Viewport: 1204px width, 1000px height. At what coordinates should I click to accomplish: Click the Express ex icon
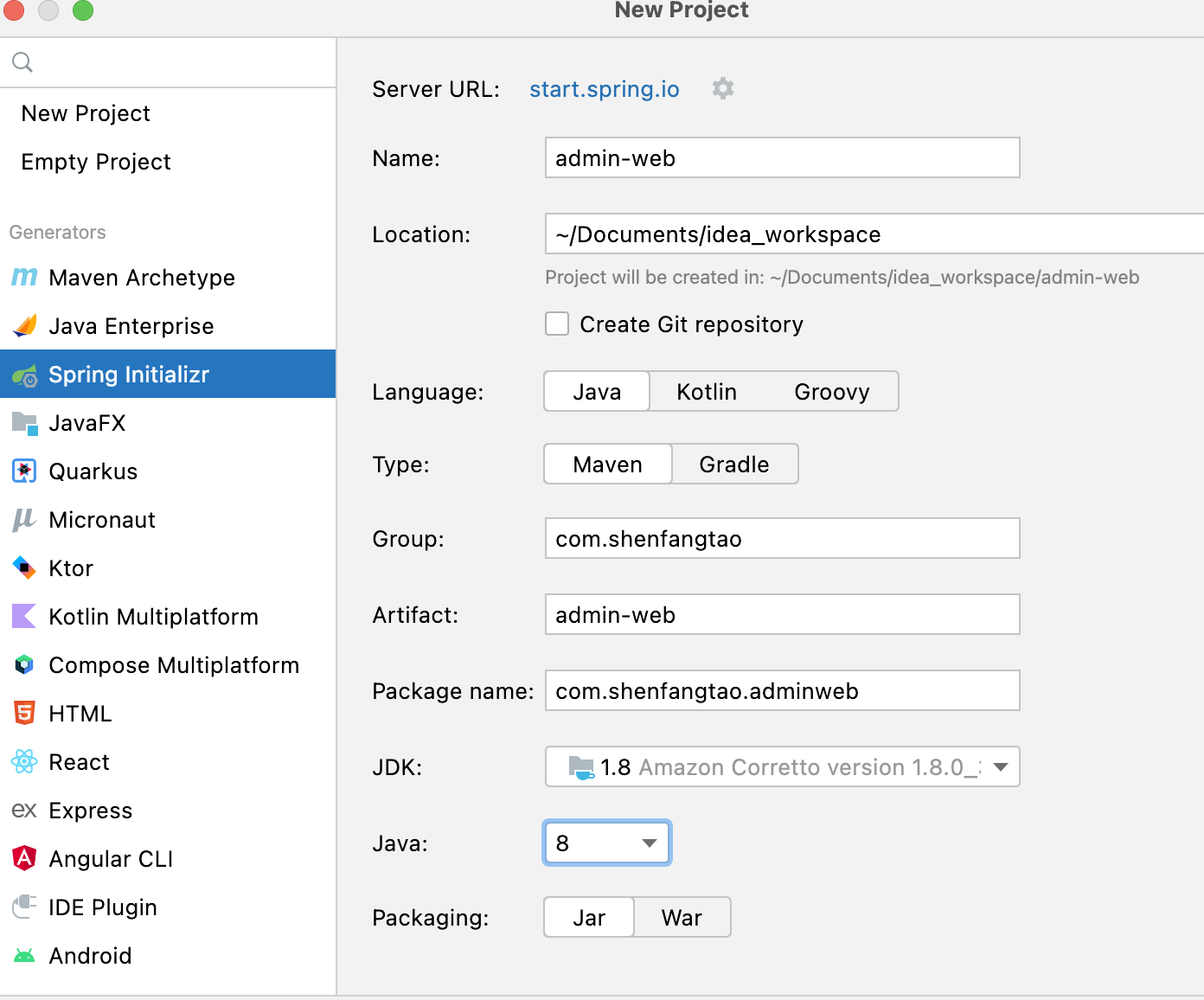click(24, 811)
